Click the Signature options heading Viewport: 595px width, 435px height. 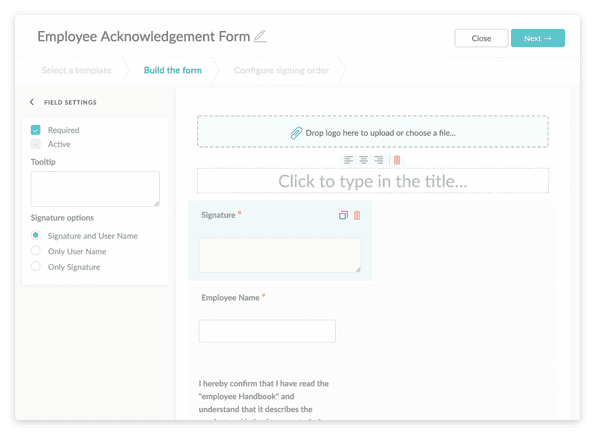coord(62,218)
